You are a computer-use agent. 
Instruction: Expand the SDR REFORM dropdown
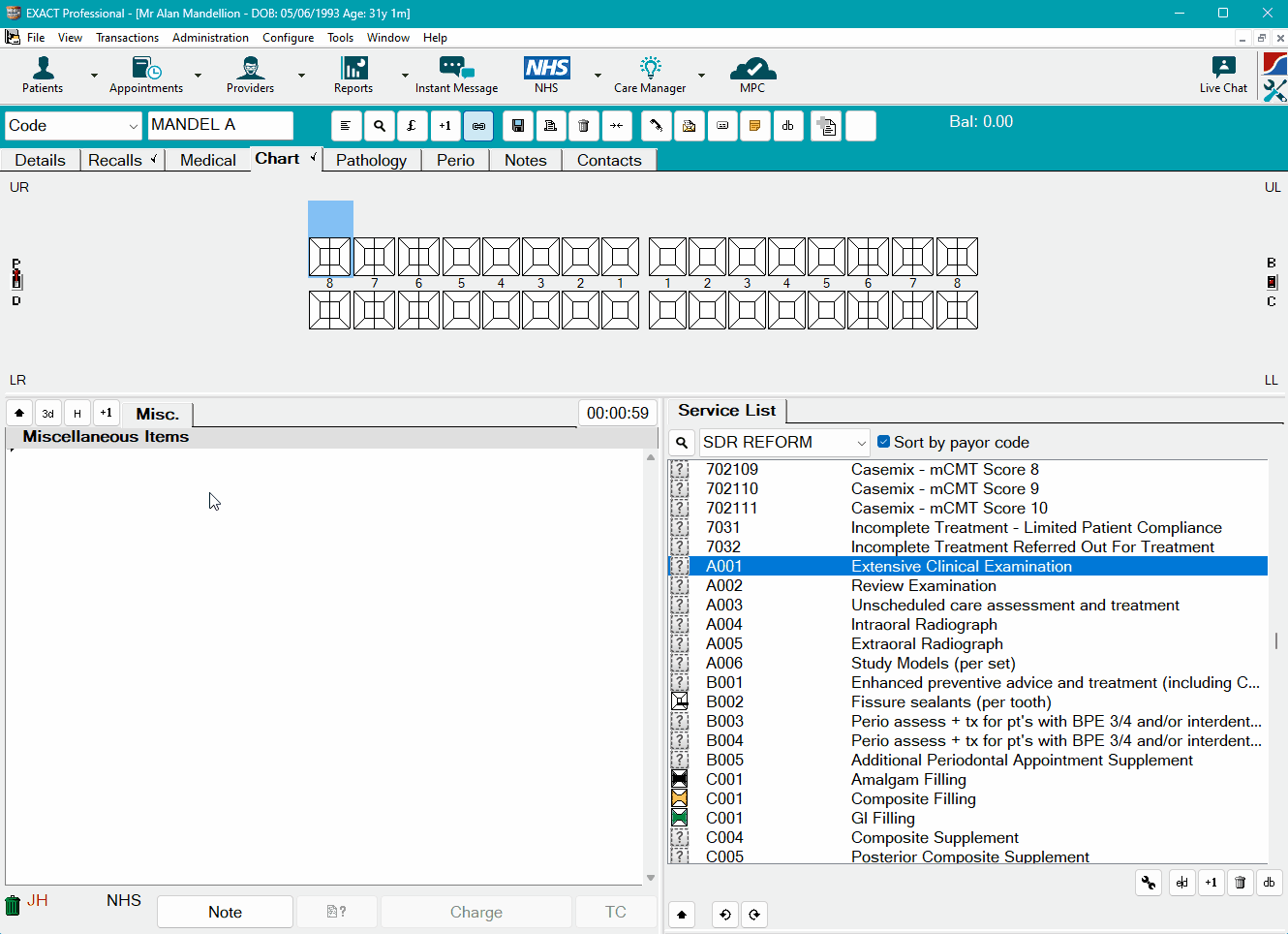pos(861,443)
